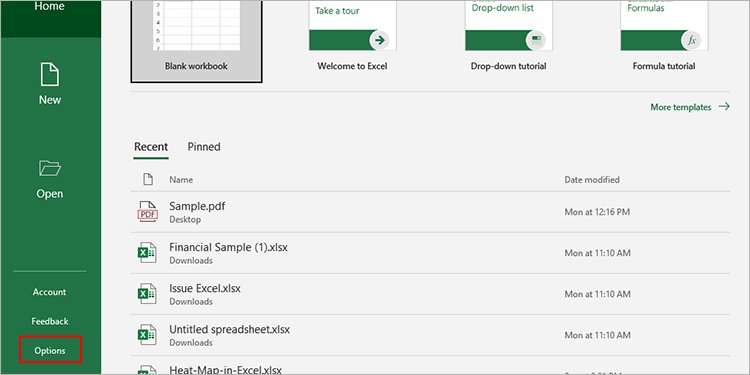Switch to the Recent tab
Image resolution: width=750 pixels, height=375 pixels.
pos(151,147)
